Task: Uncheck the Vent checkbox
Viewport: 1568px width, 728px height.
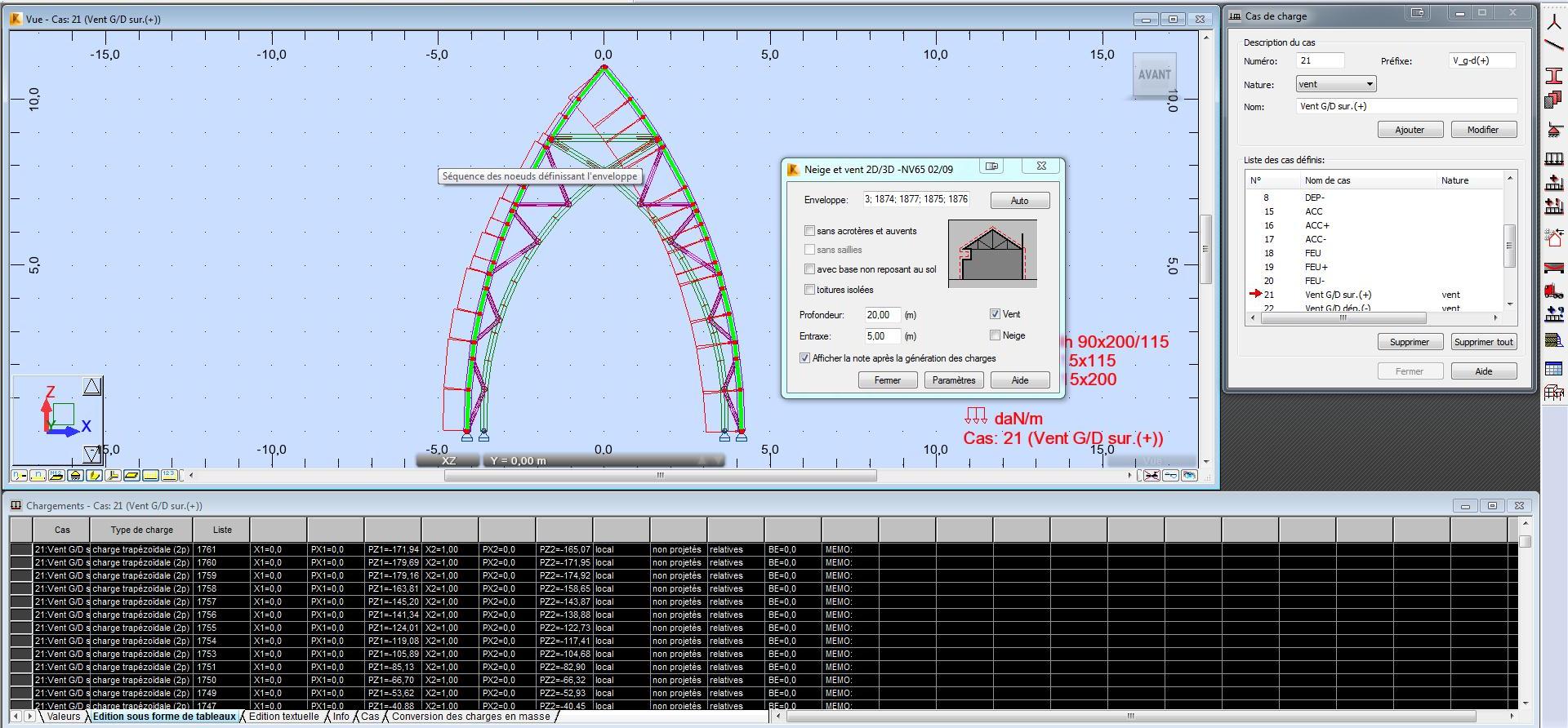Action: coord(995,314)
